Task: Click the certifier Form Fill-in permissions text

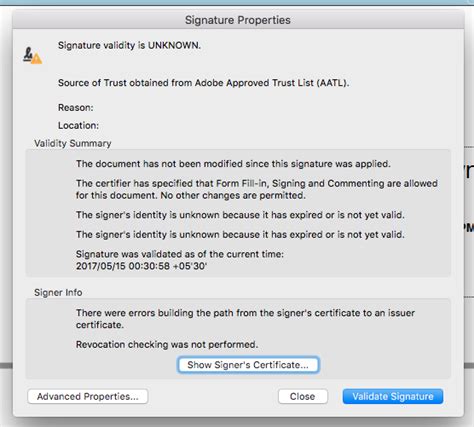Action: pos(257,189)
